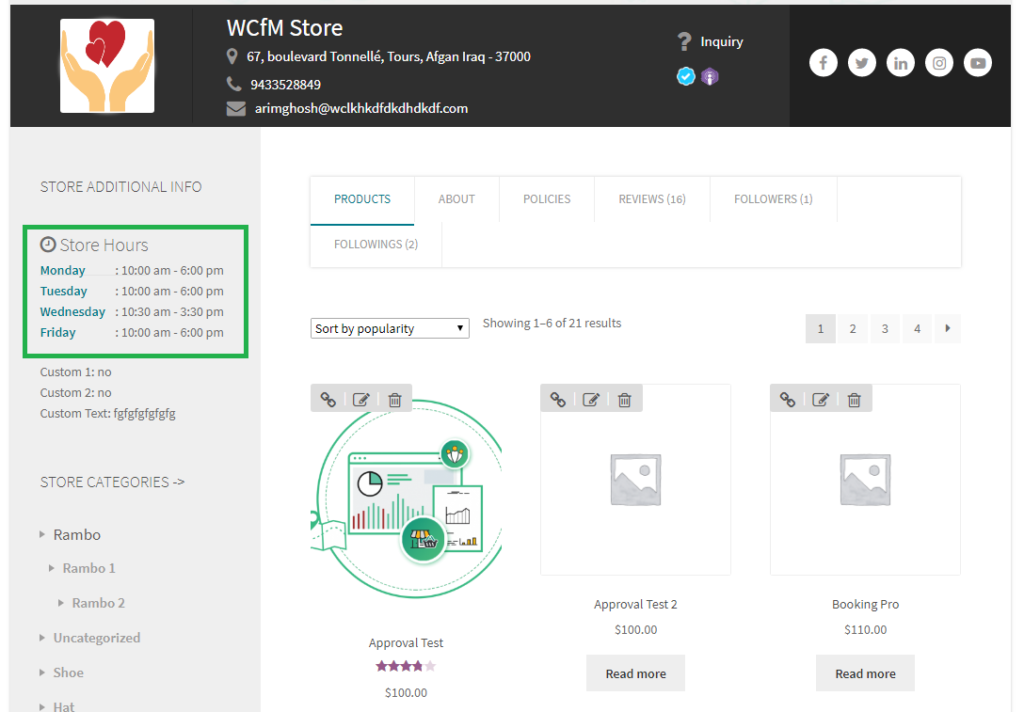The width and height of the screenshot is (1024, 712).
Task: Open the store's YouTube channel icon
Action: click(x=978, y=63)
